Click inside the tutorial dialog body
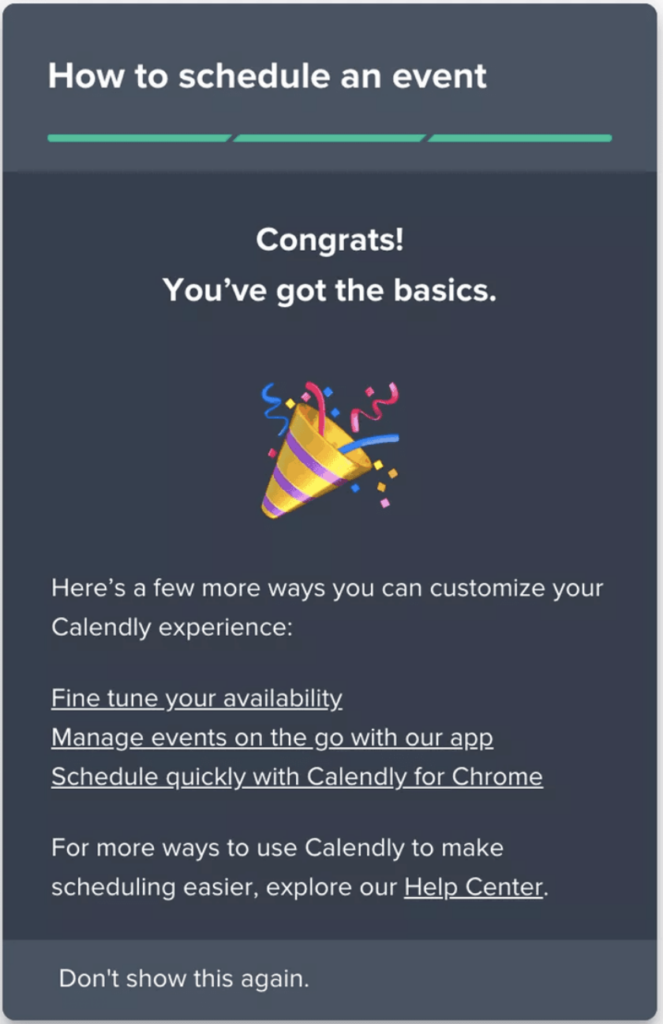Image resolution: width=663 pixels, height=1024 pixels. [x=331, y=550]
